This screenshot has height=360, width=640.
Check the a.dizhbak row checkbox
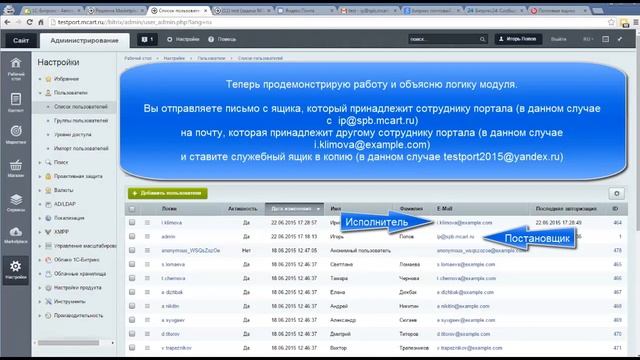click(x=132, y=292)
